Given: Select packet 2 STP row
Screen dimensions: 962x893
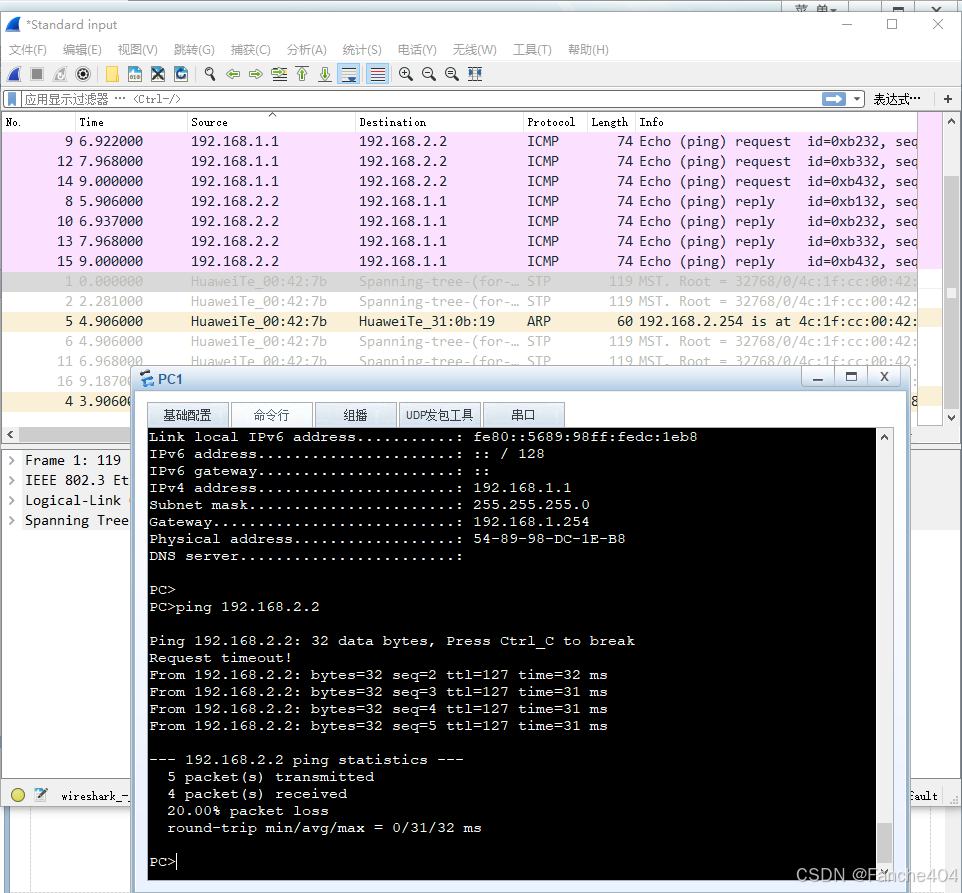Looking at the screenshot, I should [x=460, y=301].
